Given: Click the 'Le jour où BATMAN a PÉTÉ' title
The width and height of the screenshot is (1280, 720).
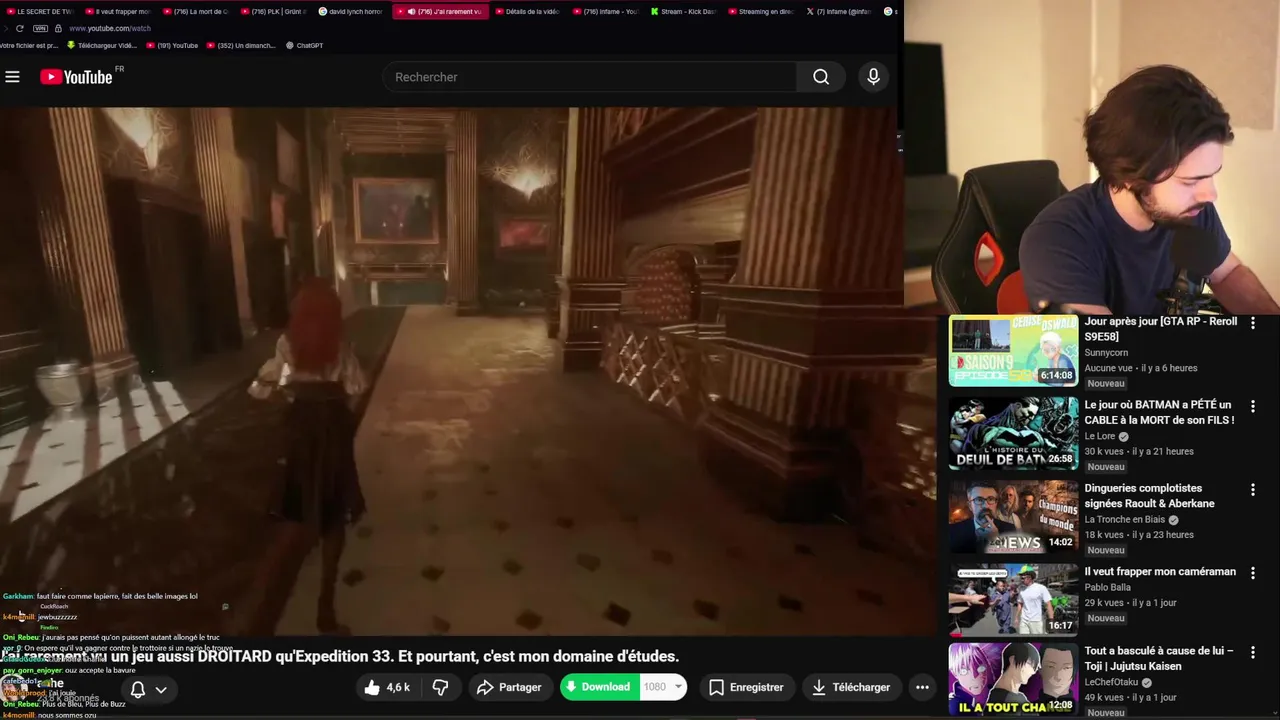Looking at the screenshot, I should point(1160,413).
